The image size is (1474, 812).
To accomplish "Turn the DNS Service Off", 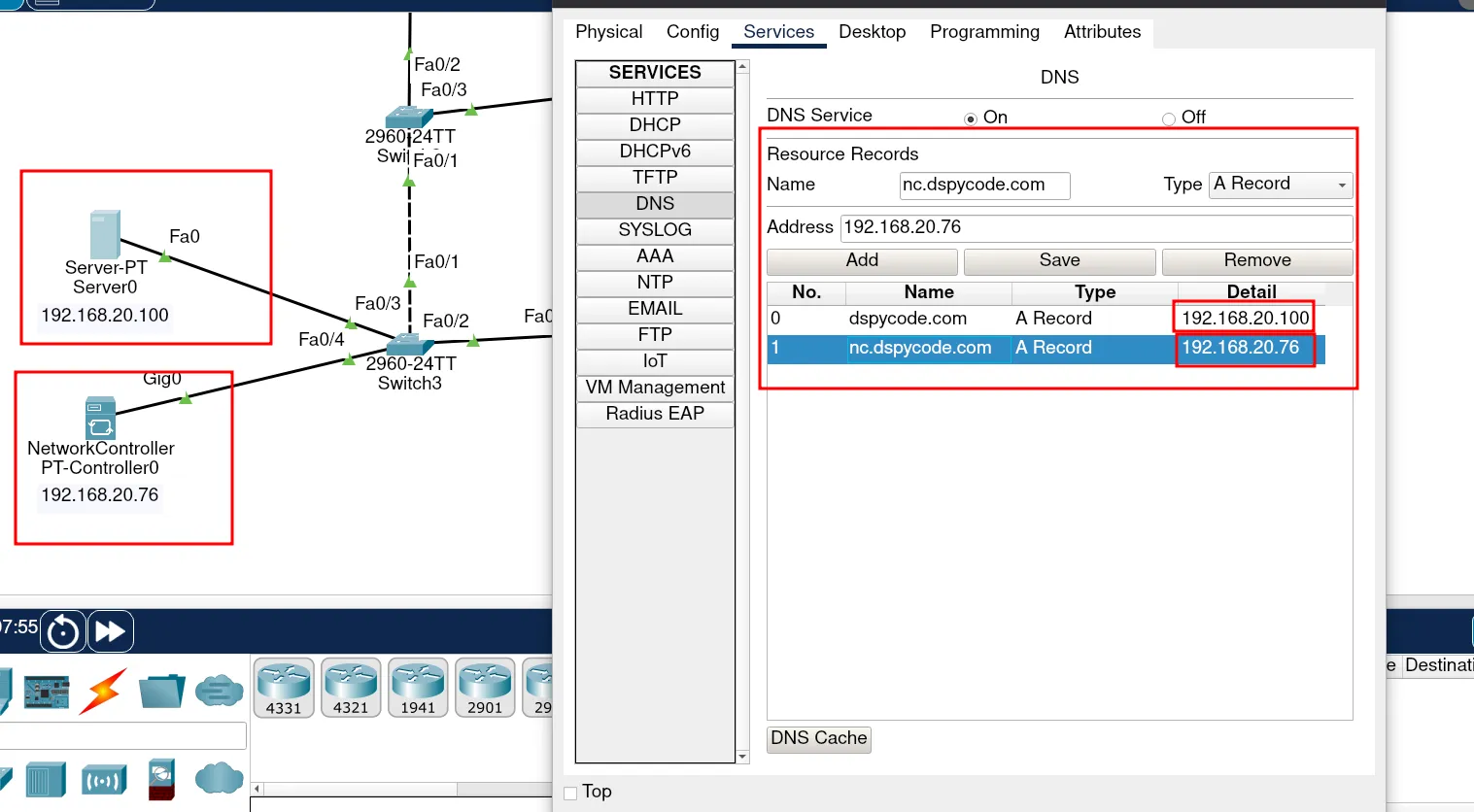I will pos(1169,118).
